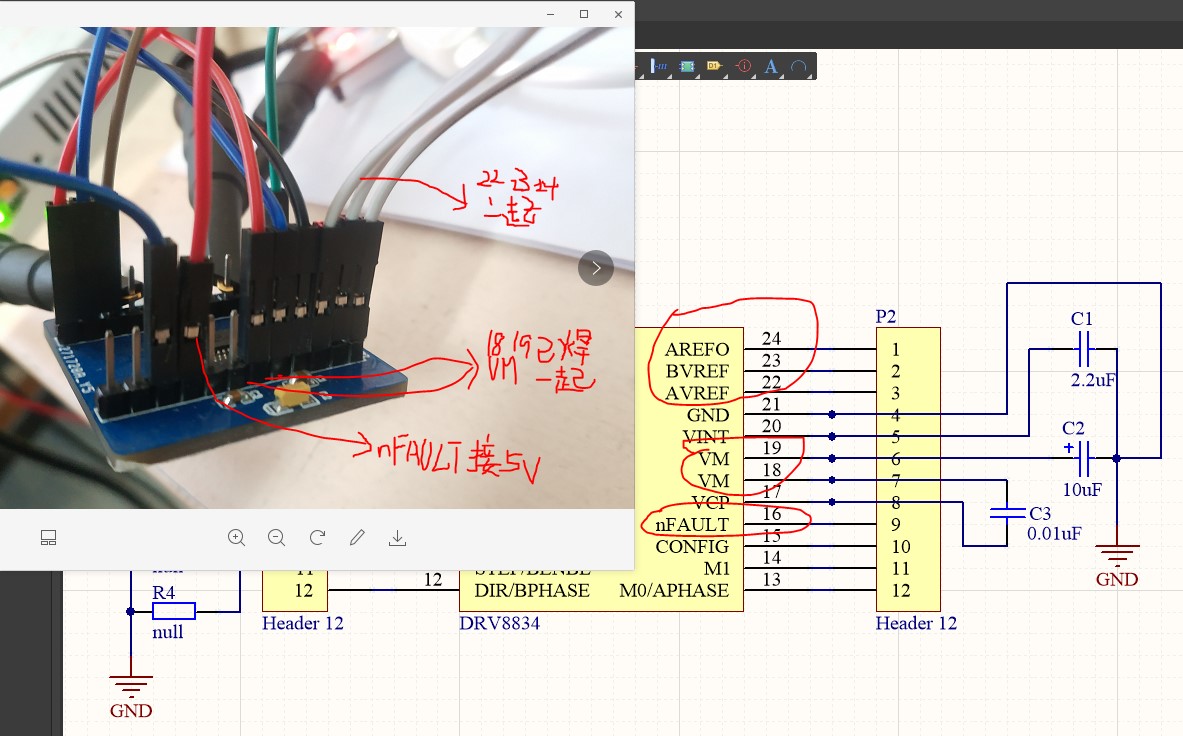Select the Place Text String tool

pos(770,66)
